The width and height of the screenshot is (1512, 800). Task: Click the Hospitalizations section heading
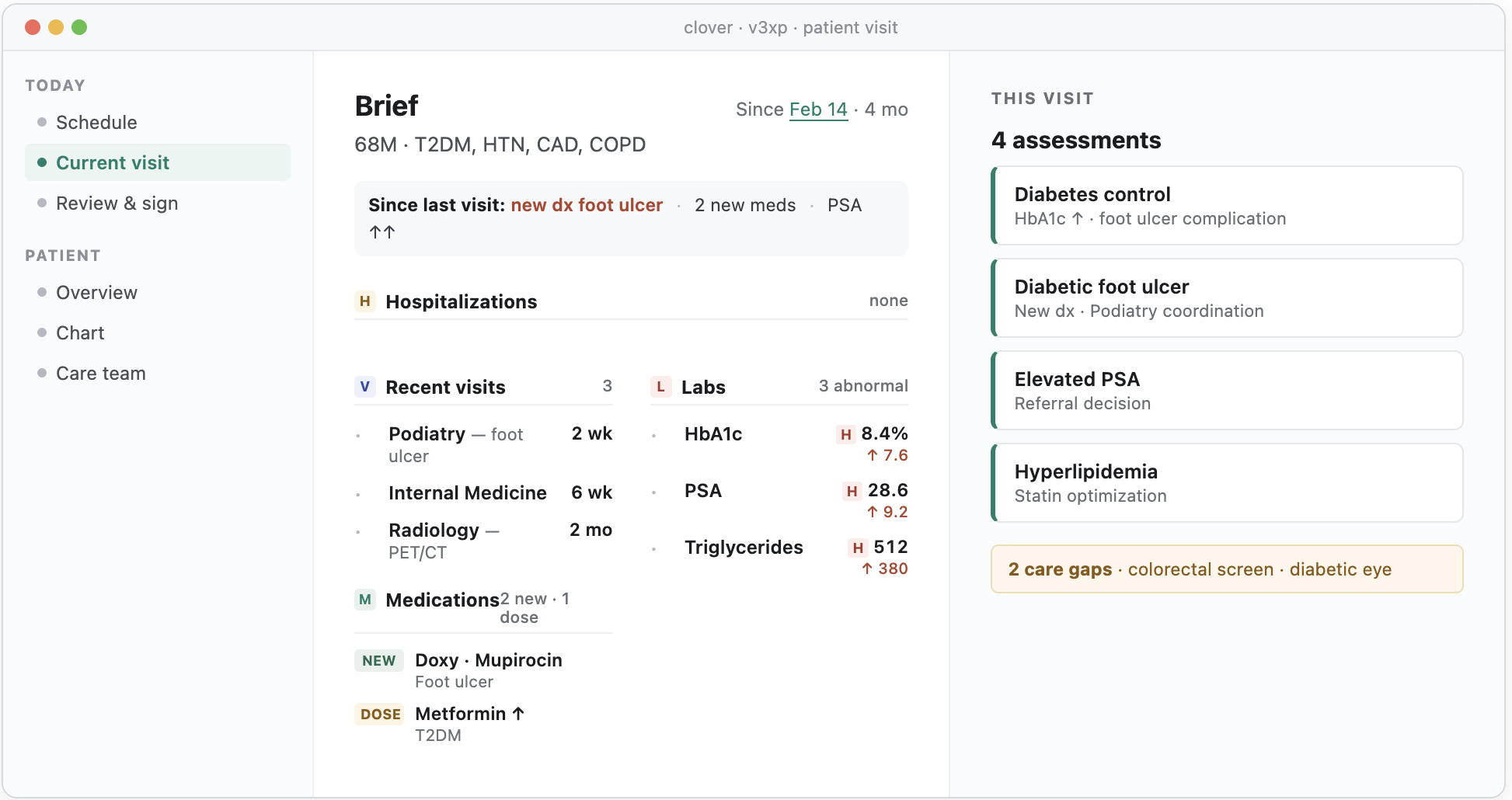462,302
